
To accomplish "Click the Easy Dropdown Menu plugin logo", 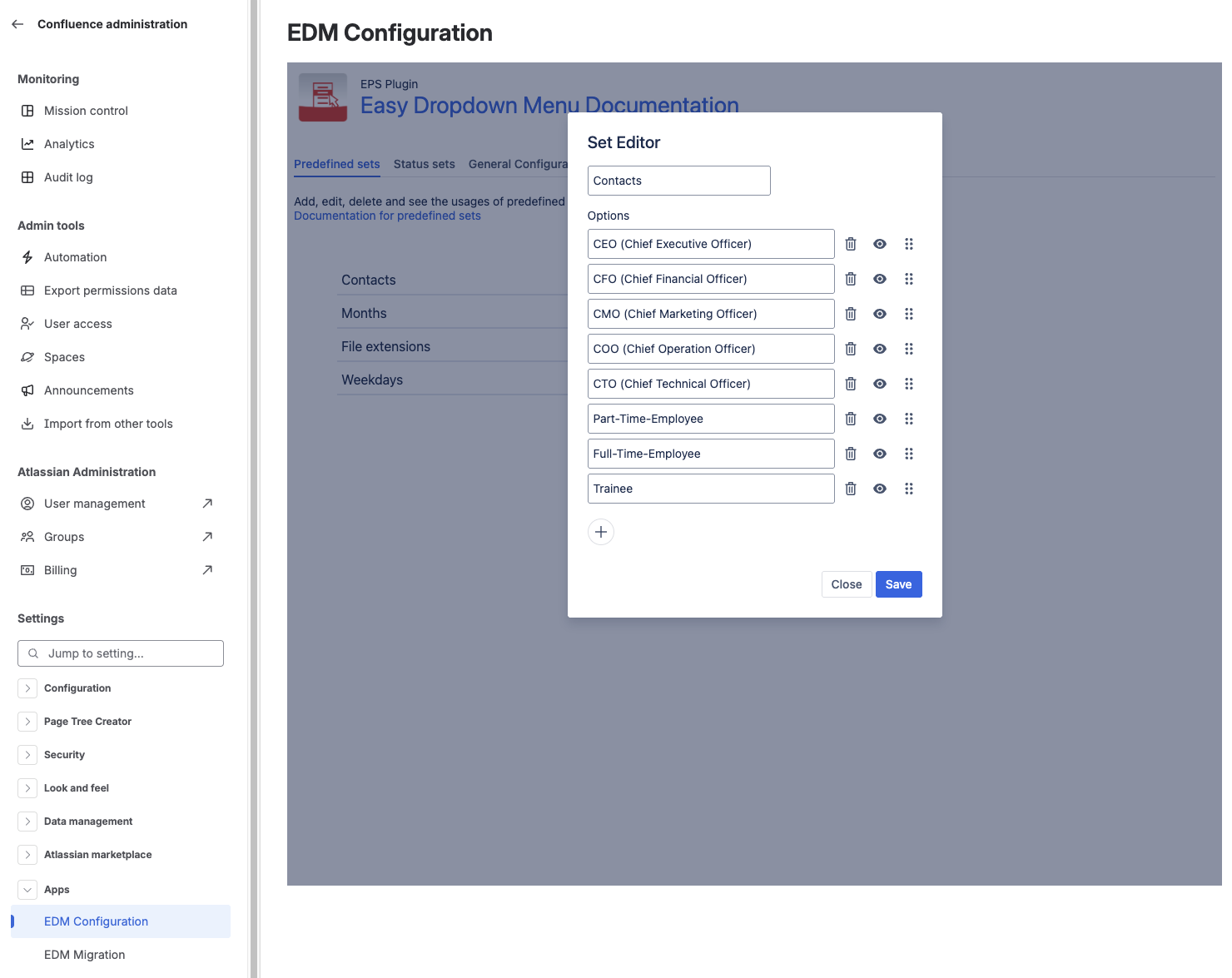I will click(x=323, y=97).
